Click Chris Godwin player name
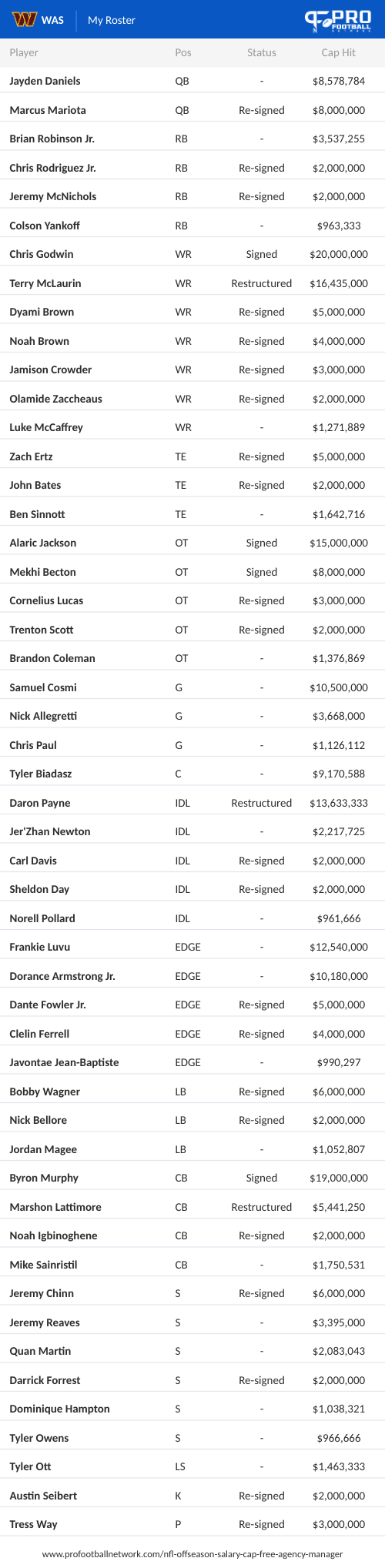Image resolution: width=385 pixels, height=1568 pixels. 42,254
